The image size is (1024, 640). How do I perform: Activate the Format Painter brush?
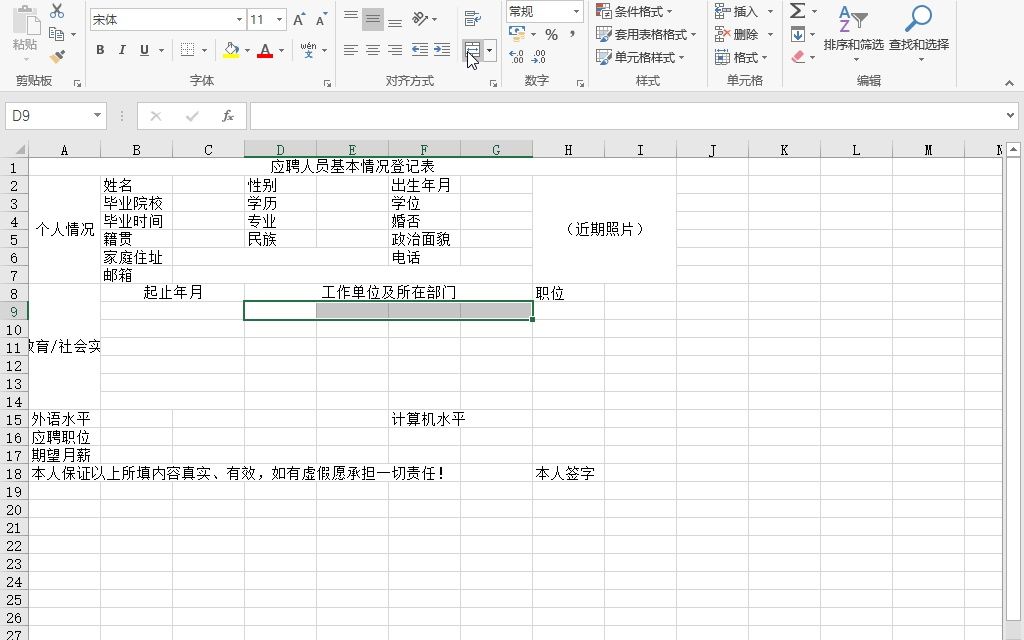56,56
